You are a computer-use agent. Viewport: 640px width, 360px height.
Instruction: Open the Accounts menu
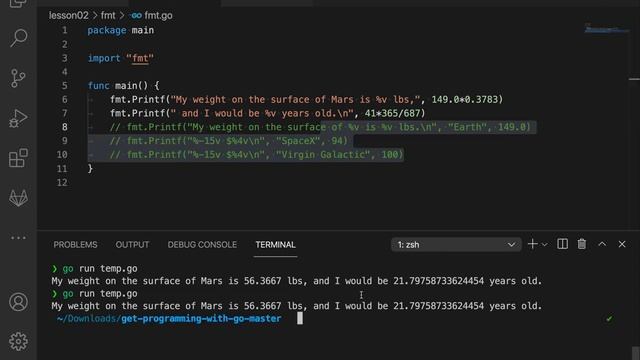[18, 302]
